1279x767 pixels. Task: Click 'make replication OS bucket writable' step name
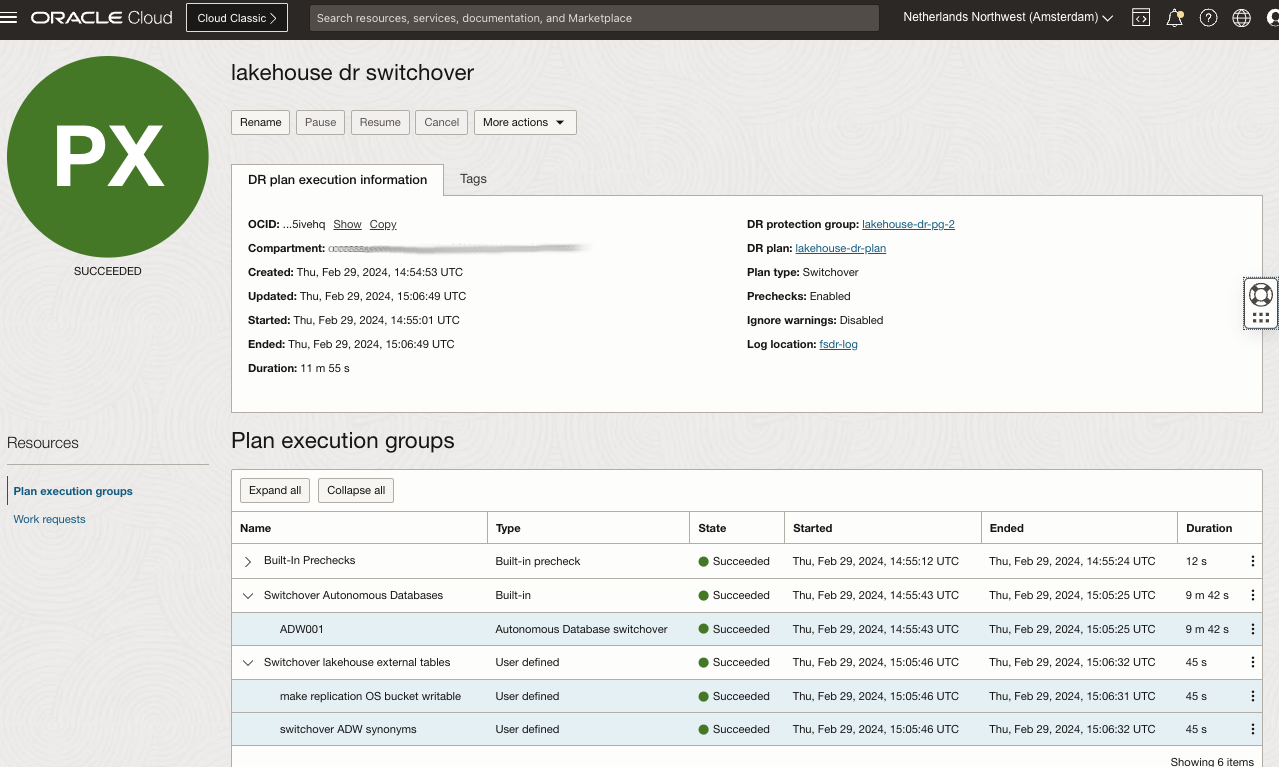click(x=370, y=696)
